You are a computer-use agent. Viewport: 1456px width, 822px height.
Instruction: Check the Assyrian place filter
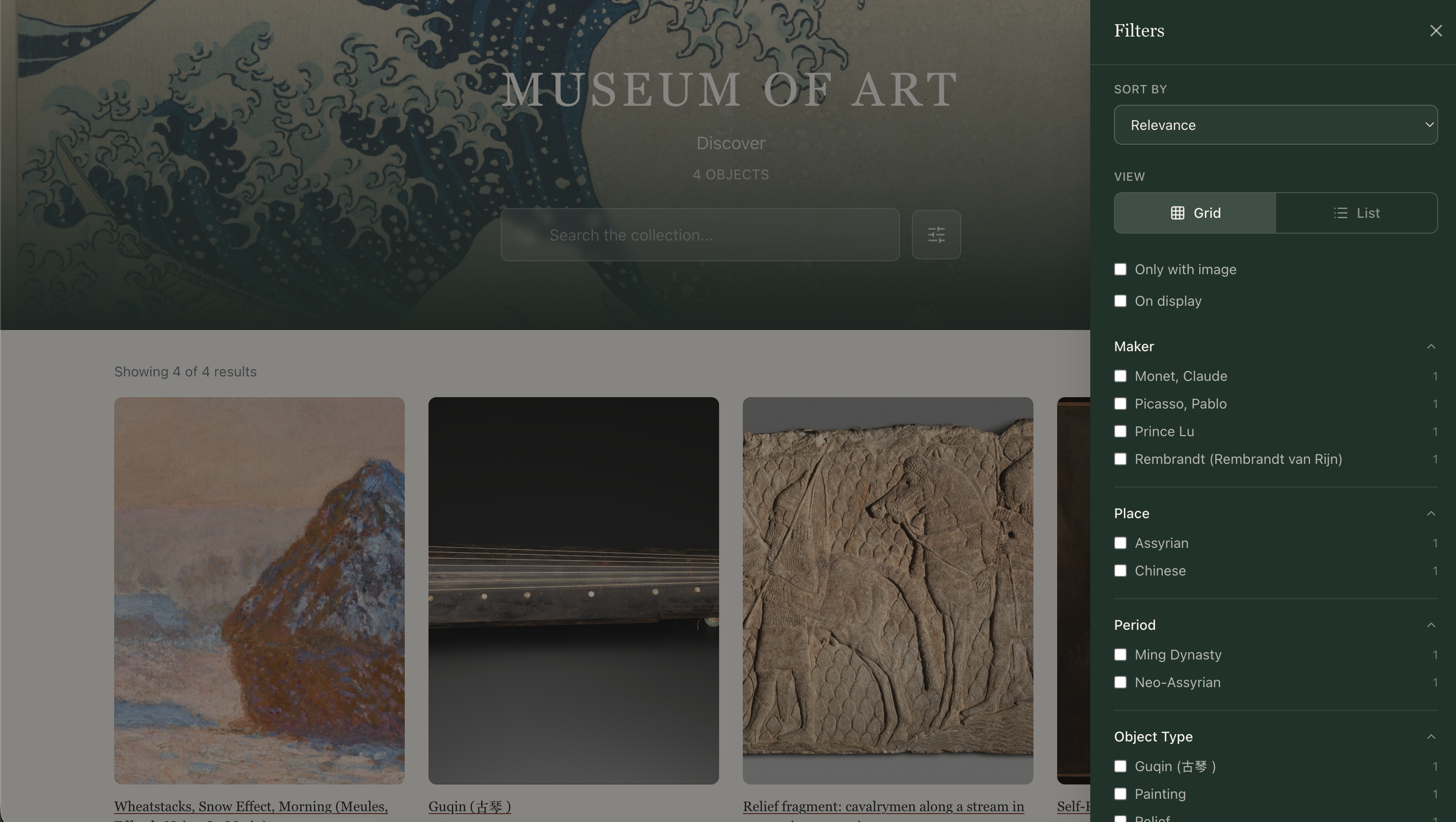[x=1120, y=543]
